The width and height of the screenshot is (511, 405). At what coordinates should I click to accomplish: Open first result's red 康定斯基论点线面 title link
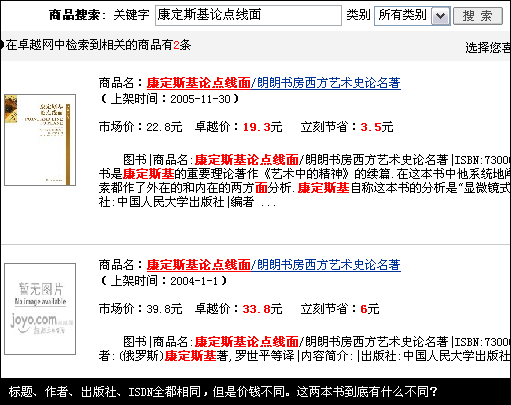point(199,83)
